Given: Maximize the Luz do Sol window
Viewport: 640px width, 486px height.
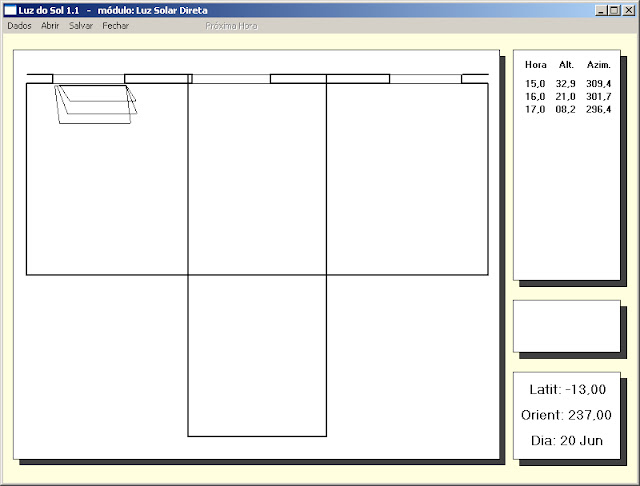Looking at the screenshot, I should pos(614,10).
